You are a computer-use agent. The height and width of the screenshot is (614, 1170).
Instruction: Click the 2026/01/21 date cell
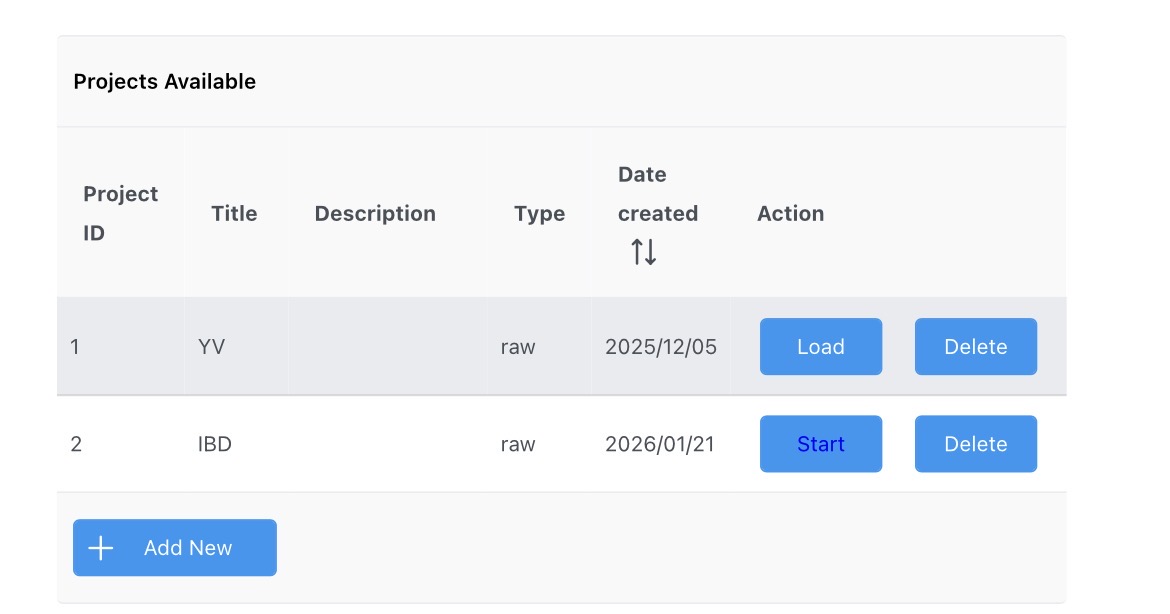(660, 444)
